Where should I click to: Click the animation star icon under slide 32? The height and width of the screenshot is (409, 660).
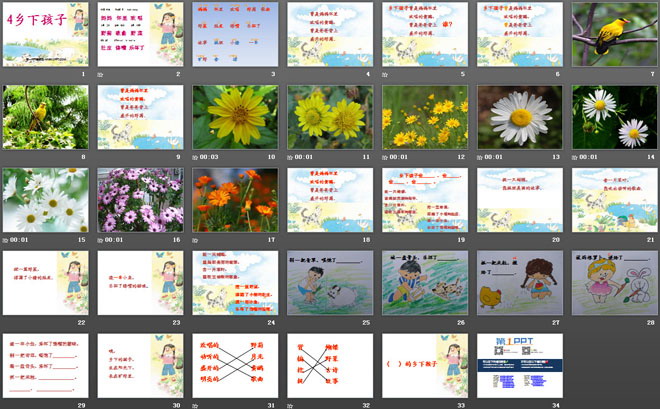click(x=290, y=405)
